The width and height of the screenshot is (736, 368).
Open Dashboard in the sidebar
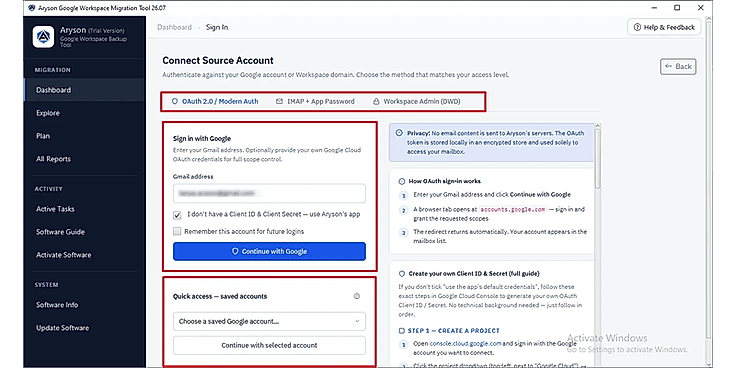coord(84,90)
